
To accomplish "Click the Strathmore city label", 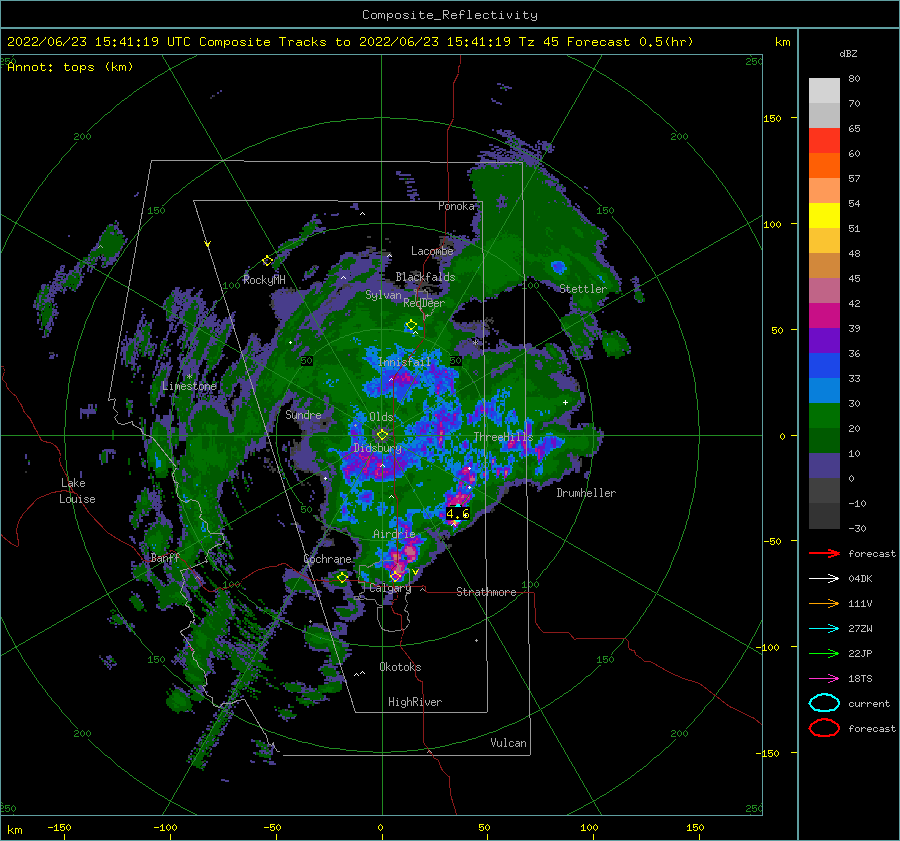I will pyautogui.click(x=486, y=592).
